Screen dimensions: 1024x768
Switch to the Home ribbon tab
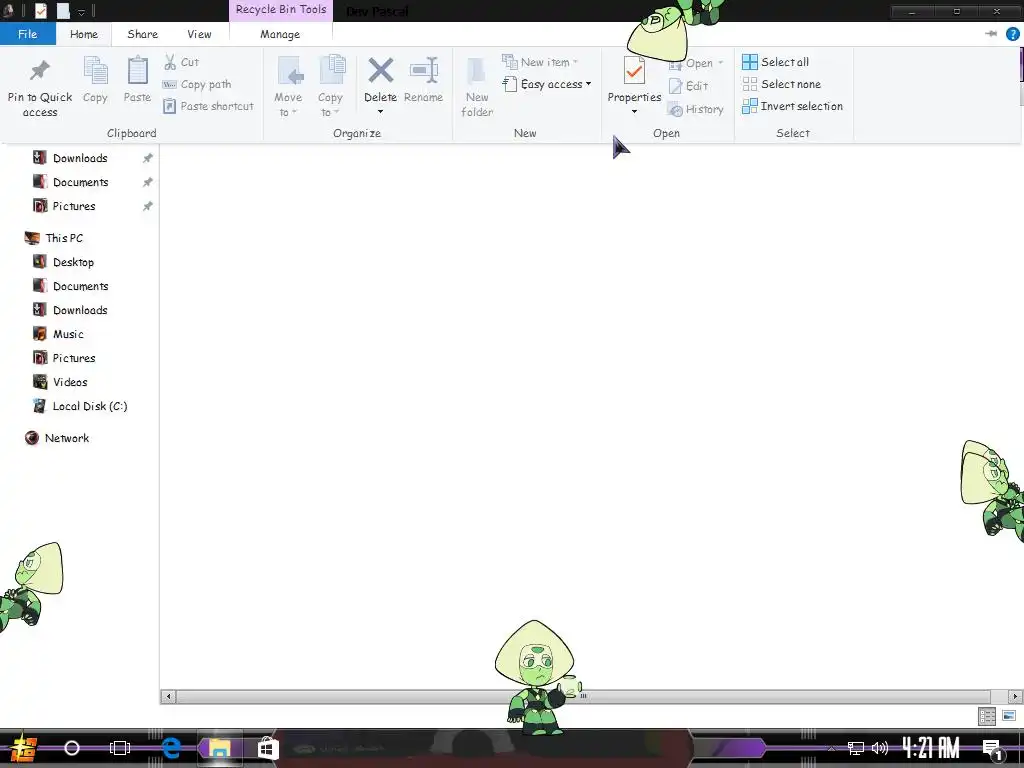click(84, 34)
